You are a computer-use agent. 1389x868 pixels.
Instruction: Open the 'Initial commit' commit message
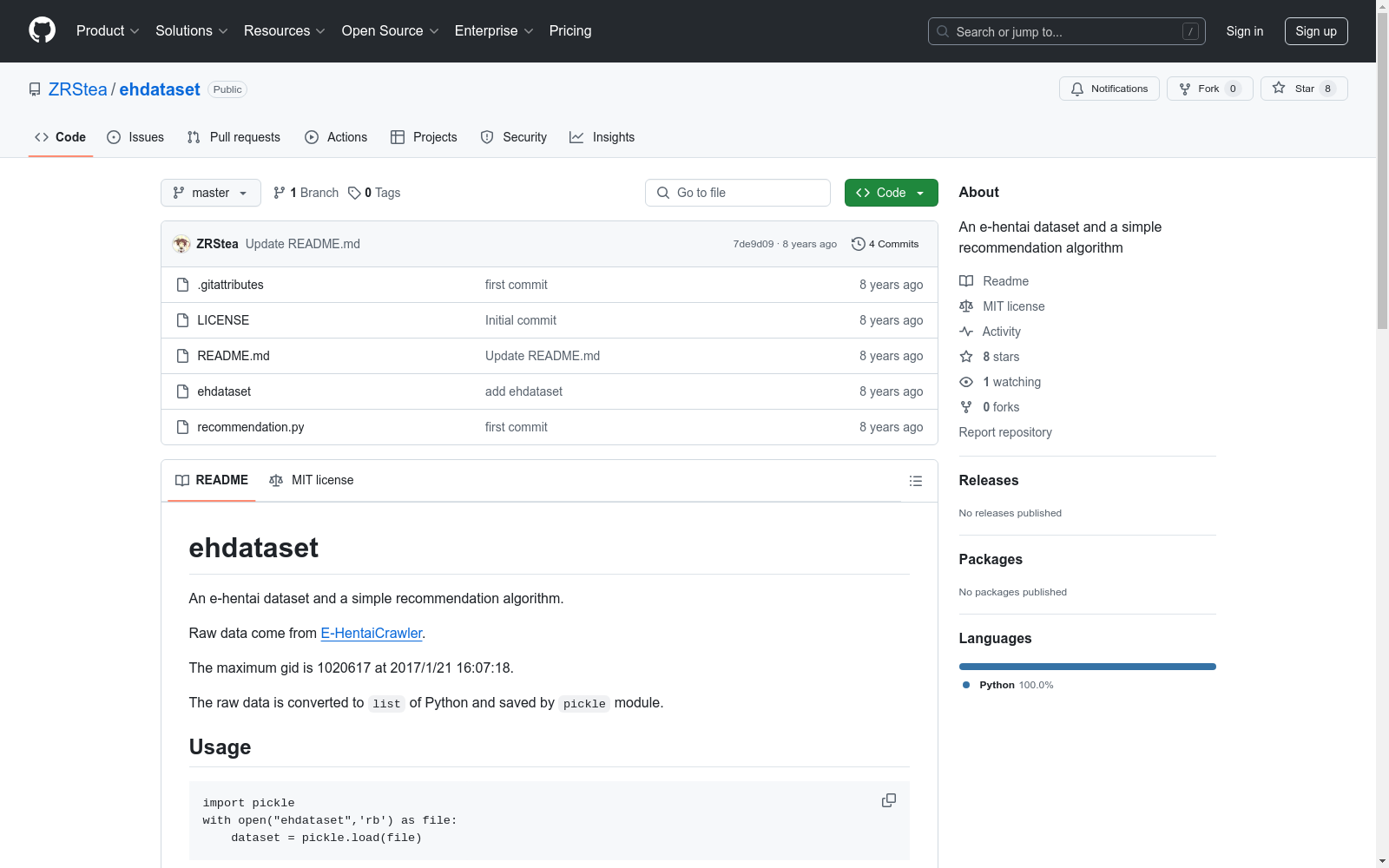(521, 320)
